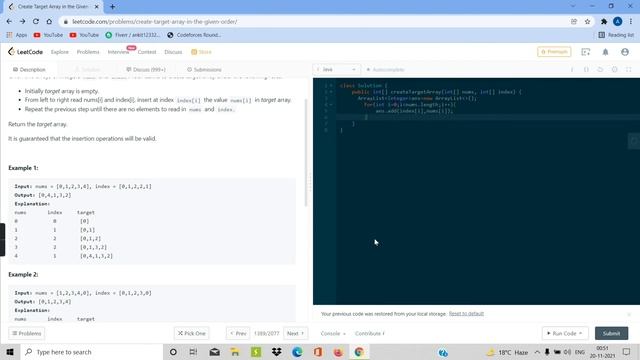Dismiss the restored-code notice
The width and height of the screenshot is (640, 360).
629,314
